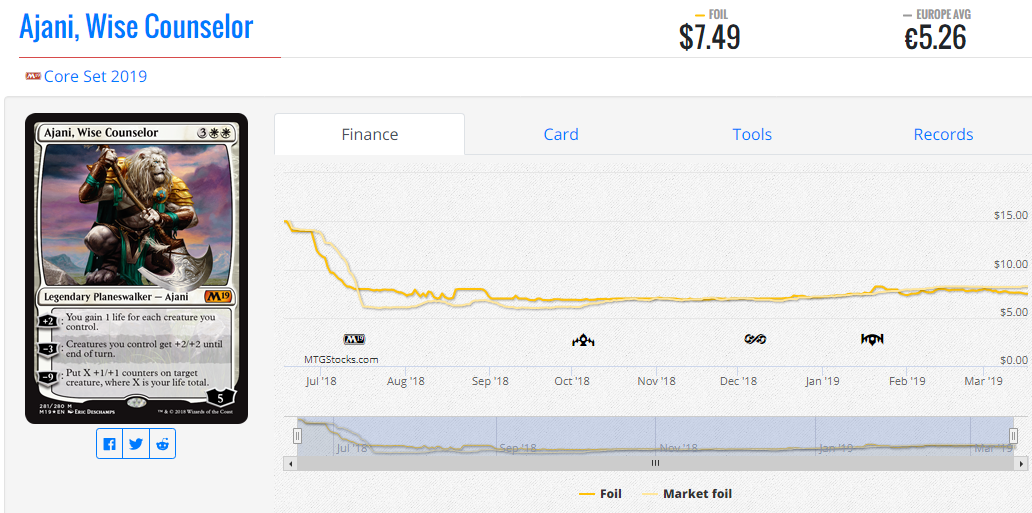This screenshot has width=1032, height=513.
Task: Click the navigator scrollbar thumb
Action: pos(655,463)
